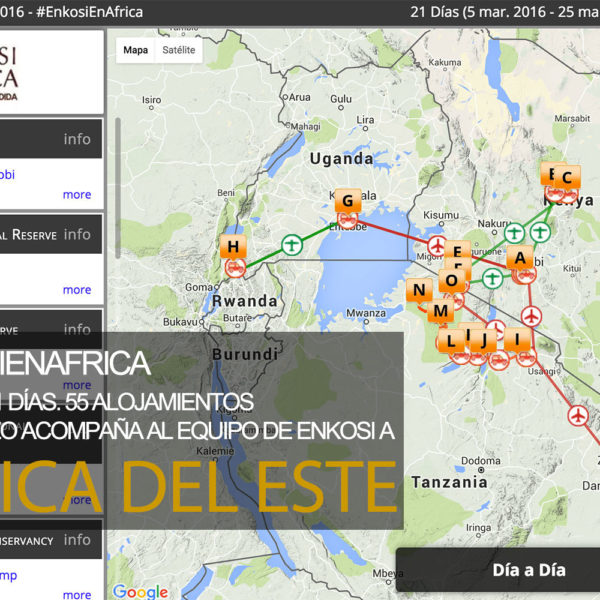Select map marker M

(440, 311)
